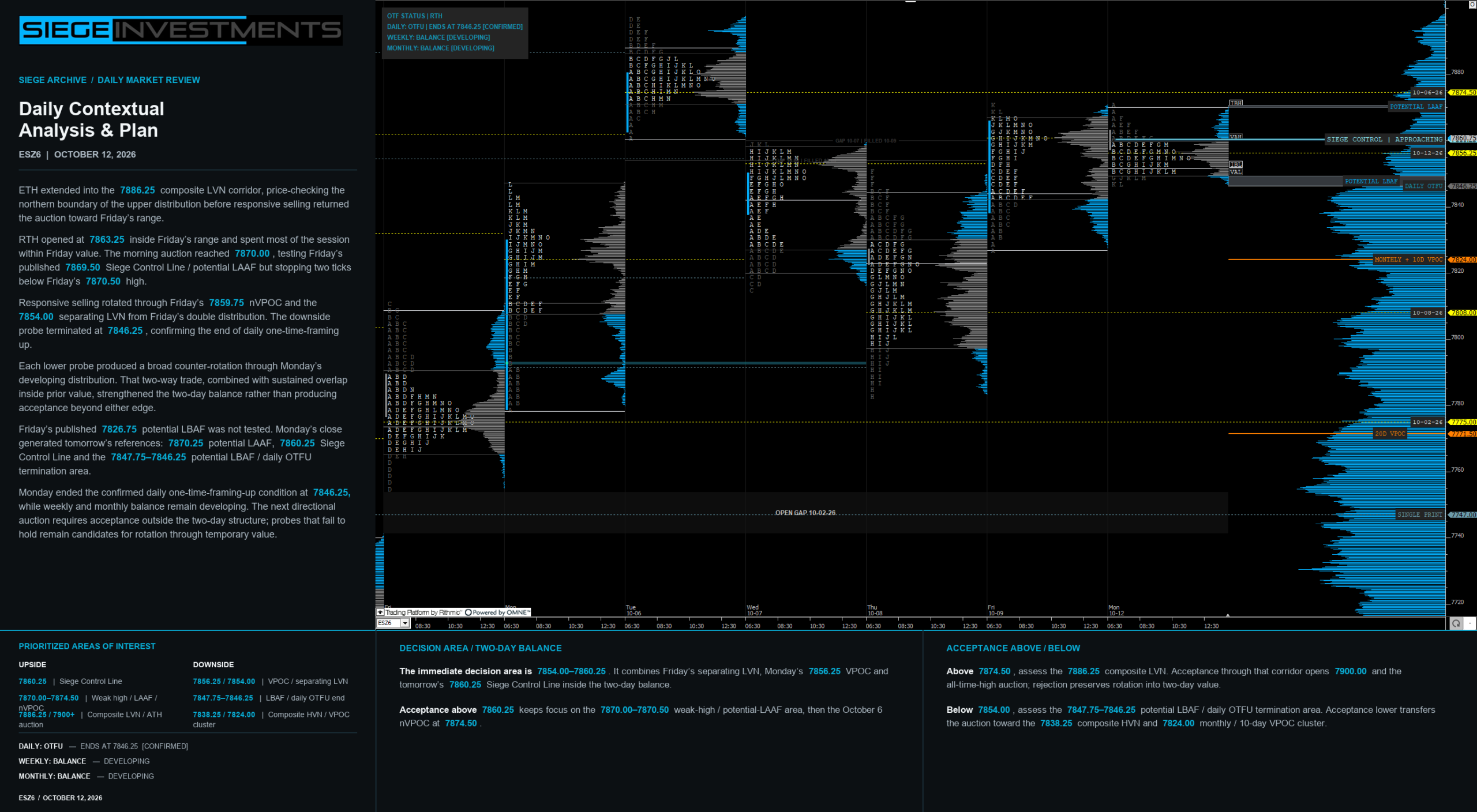Viewport: 1477px width, 812px height.
Task: Click the 7808.00 price axis marker
Action: pos(1463,313)
